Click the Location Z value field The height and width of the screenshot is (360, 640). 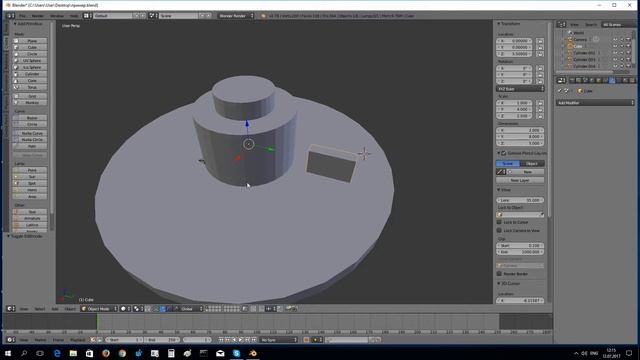pos(514,54)
